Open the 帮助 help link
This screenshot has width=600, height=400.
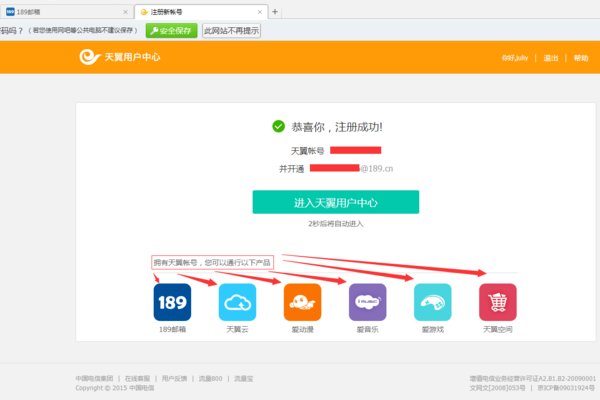[x=580, y=58]
